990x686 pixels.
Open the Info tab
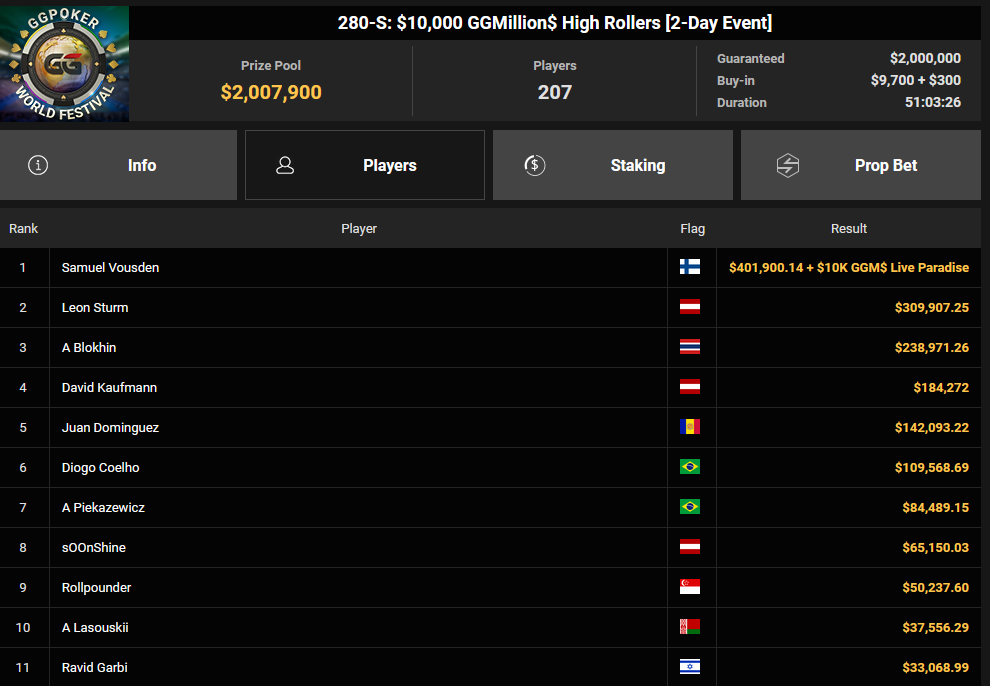coord(119,165)
